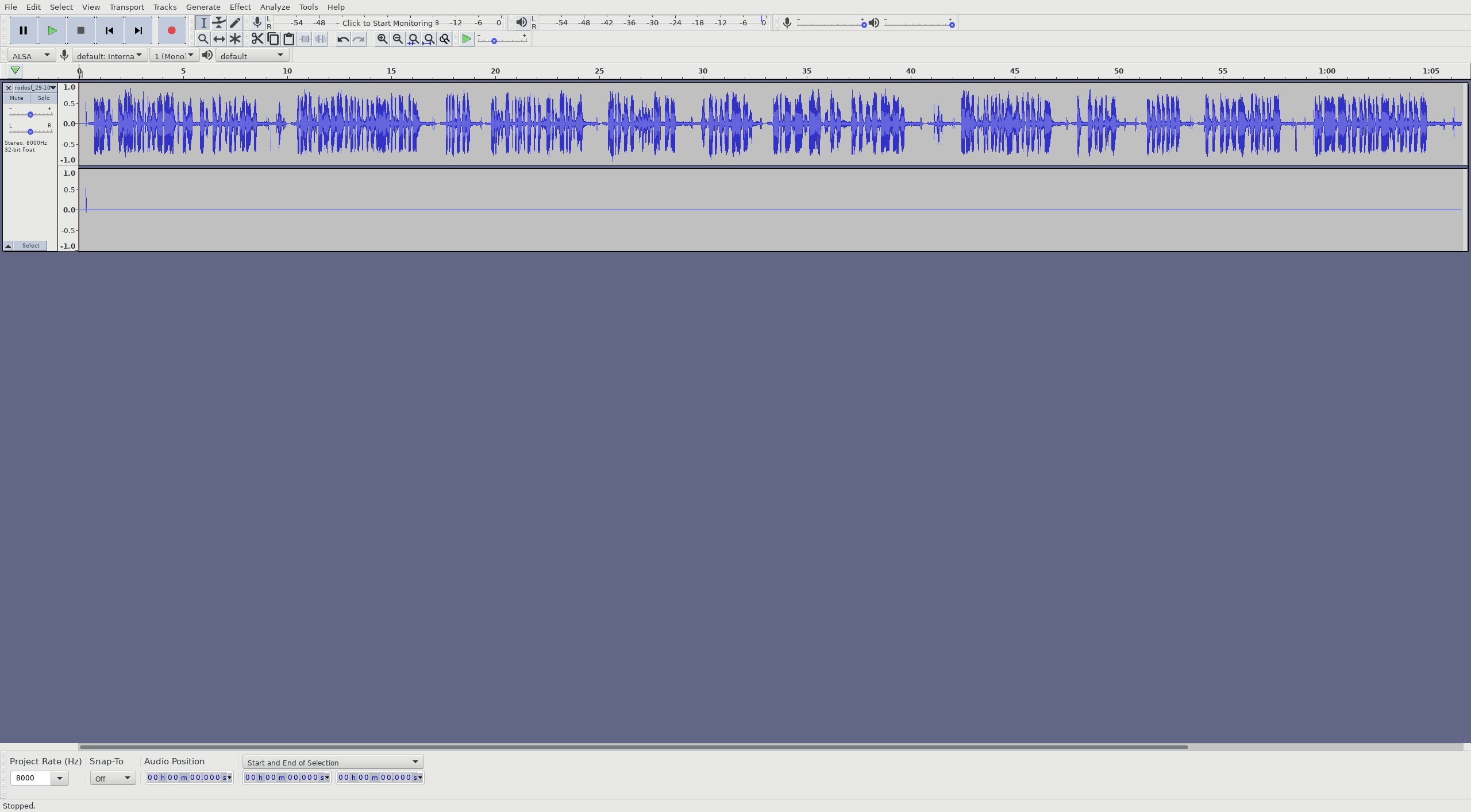Cut the selected audio with scissors icon
This screenshot has height=812, width=1471.
pyautogui.click(x=257, y=39)
